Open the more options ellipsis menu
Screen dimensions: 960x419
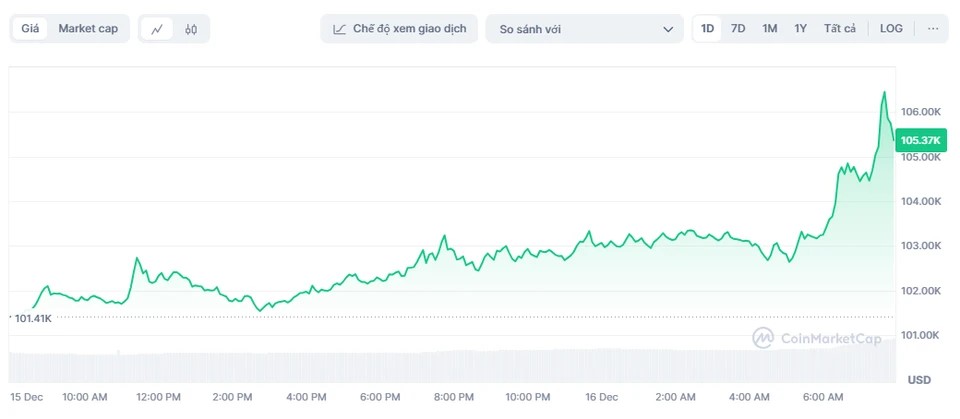tap(933, 28)
